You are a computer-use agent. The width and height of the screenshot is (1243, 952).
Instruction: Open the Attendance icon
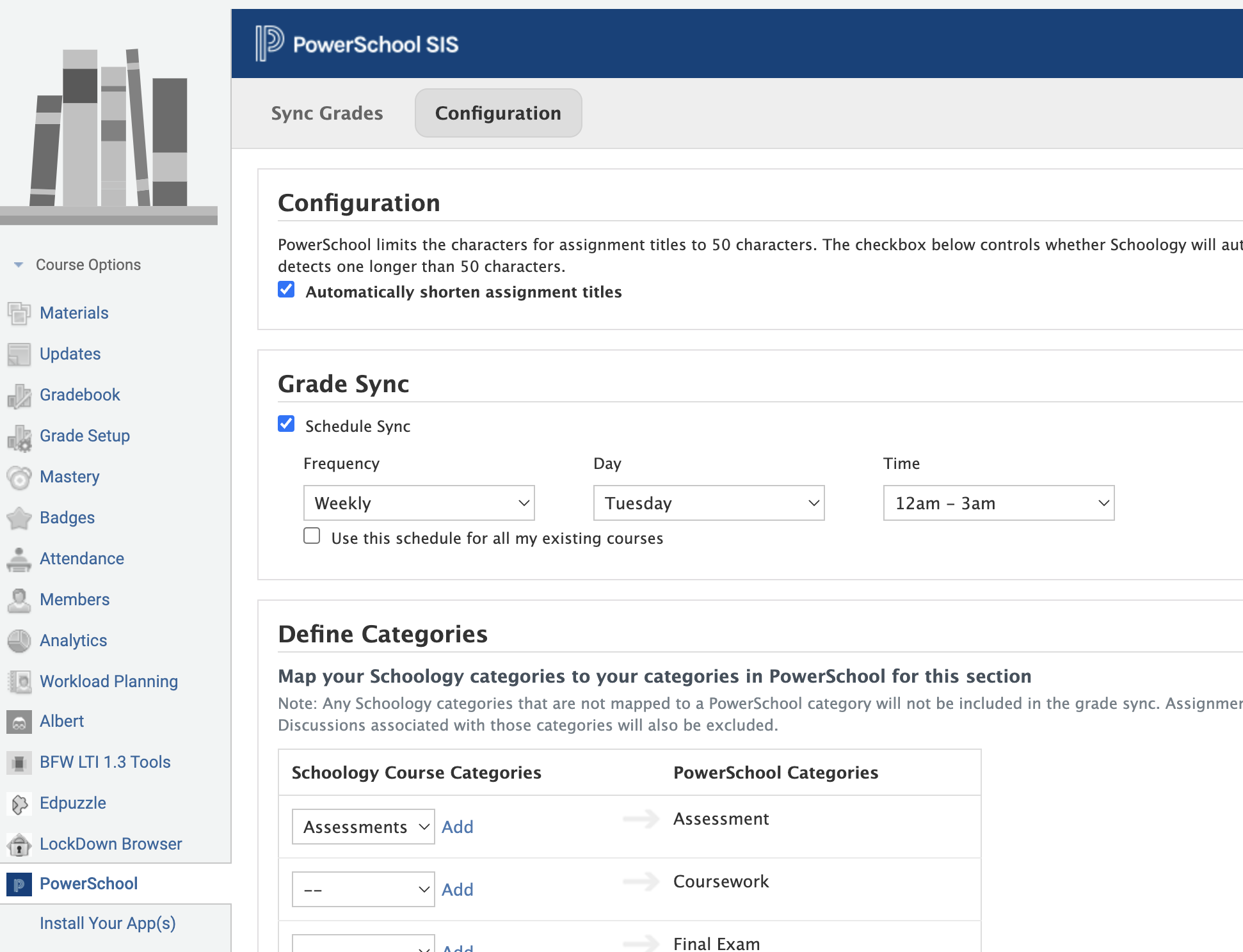coord(19,559)
